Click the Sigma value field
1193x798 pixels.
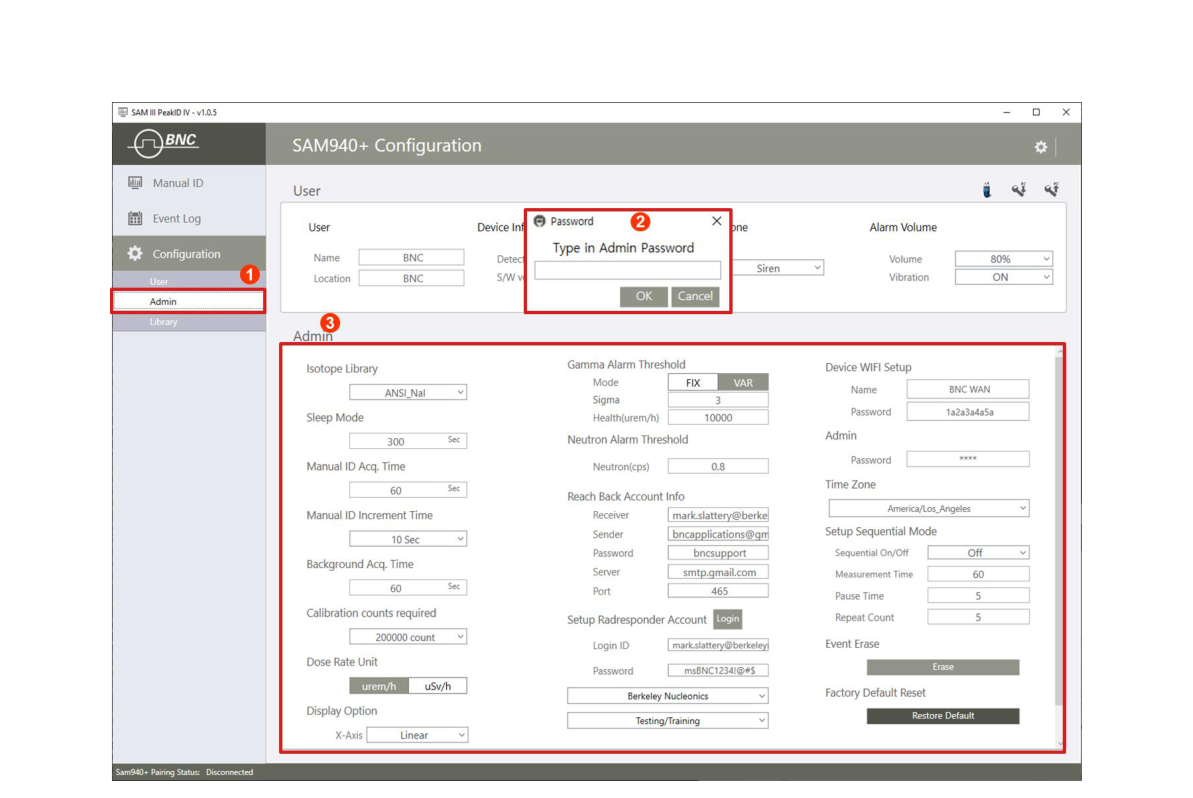[x=718, y=400]
